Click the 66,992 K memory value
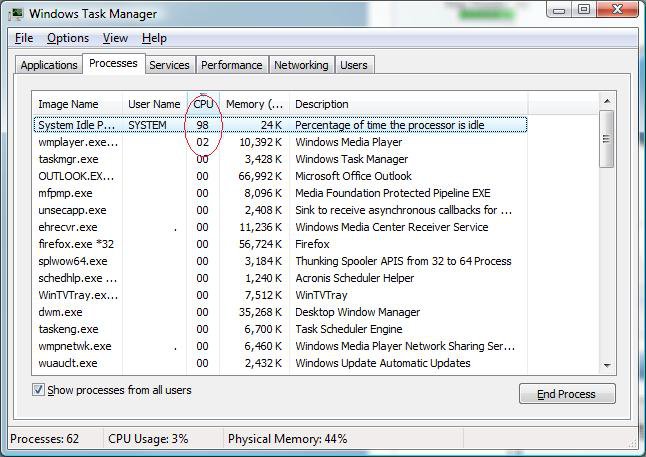 pyautogui.click(x=260, y=176)
